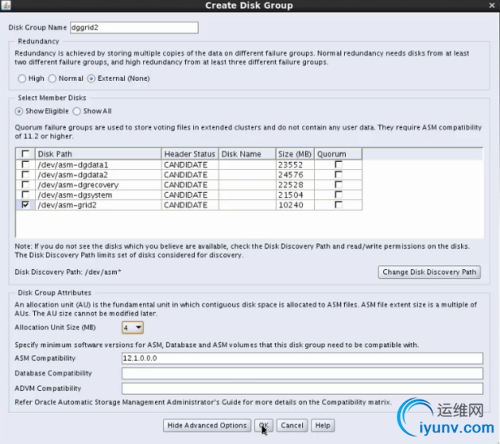This screenshot has height=444, width=500.
Task: Enable Quorum for the asm-grid2 row
Action: click(338, 205)
